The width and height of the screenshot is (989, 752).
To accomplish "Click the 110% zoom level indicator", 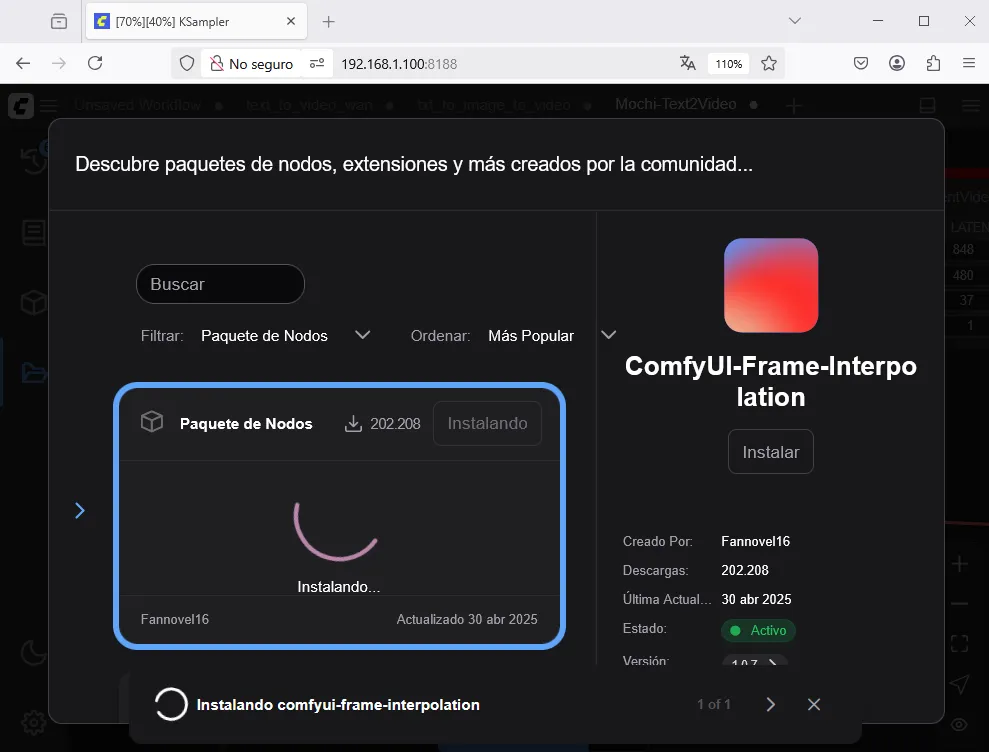I will [x=729, y=64].
